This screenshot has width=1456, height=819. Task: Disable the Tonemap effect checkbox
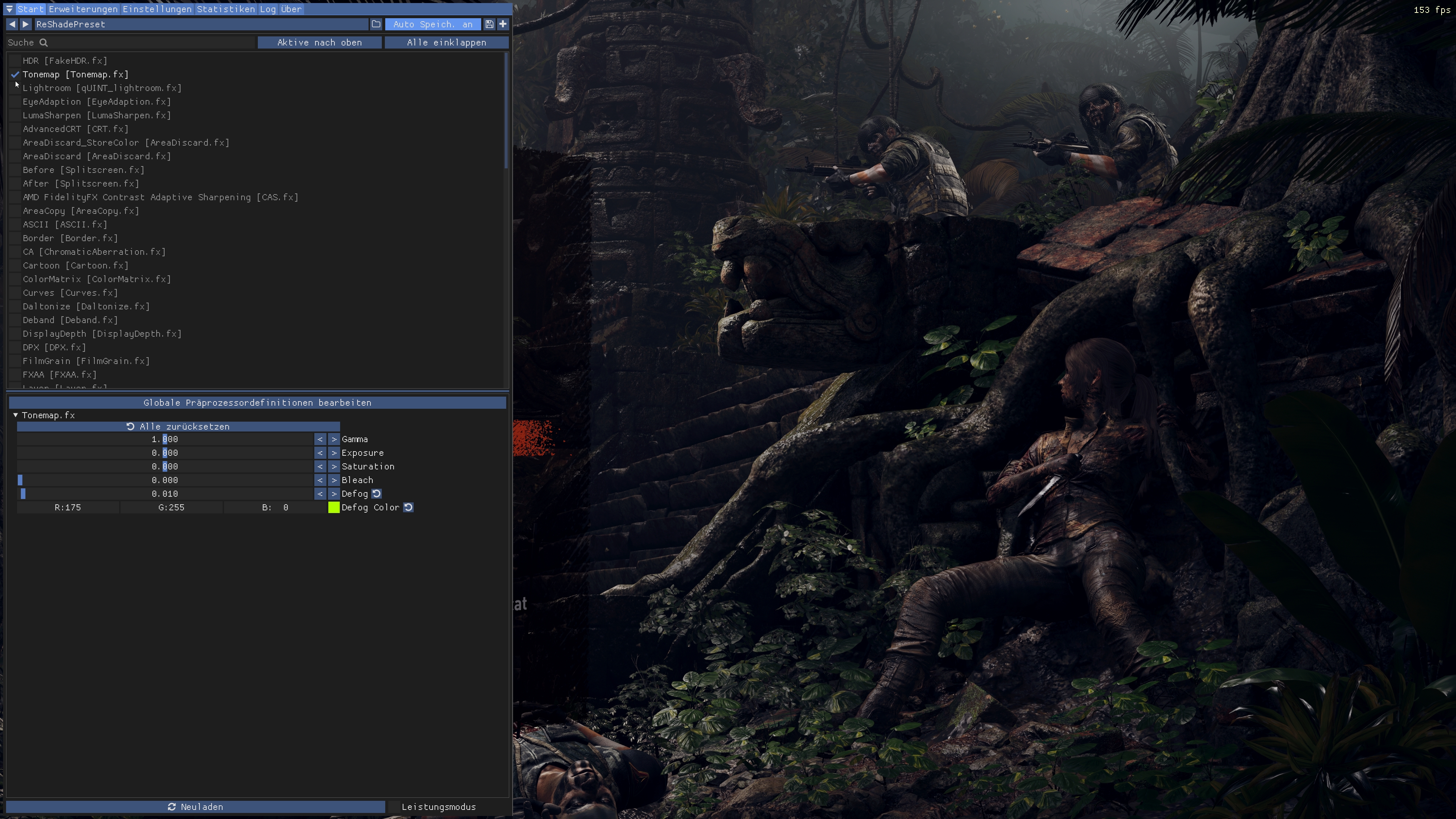tap(15, 75)
